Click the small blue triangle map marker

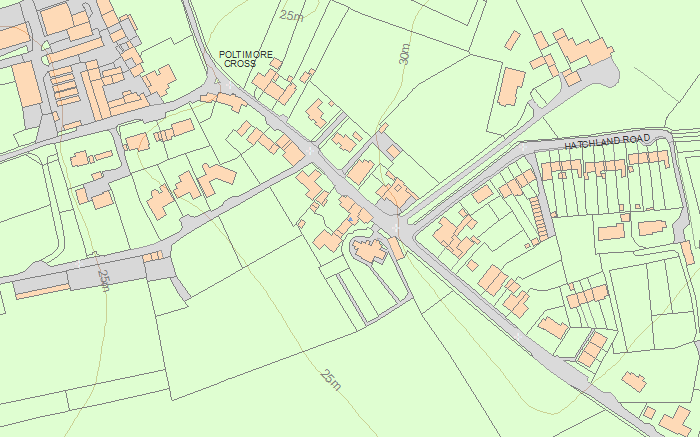pos(350,219)
